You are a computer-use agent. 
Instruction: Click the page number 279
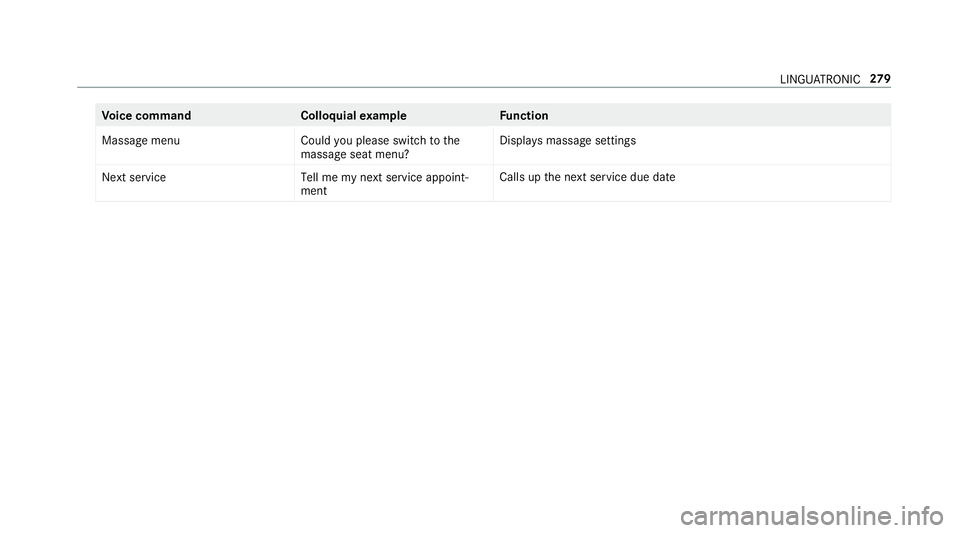(880, 79)
